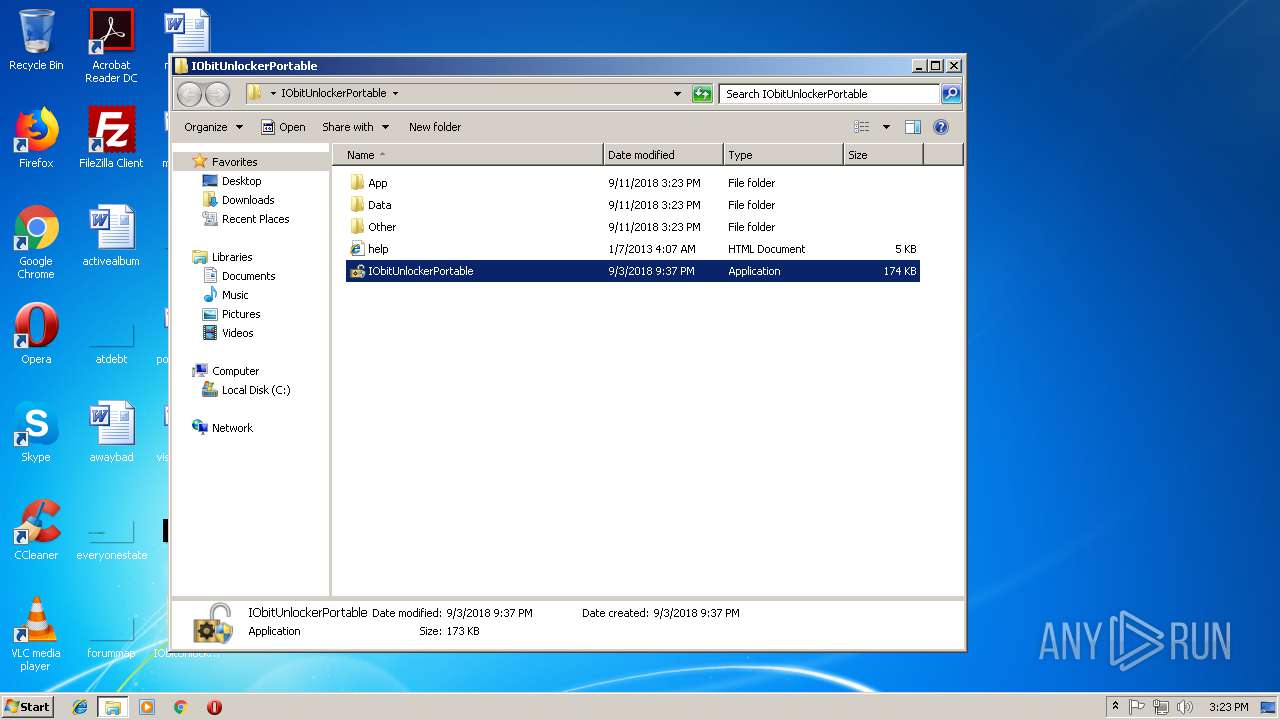Click New folder button

coord(435,127)
